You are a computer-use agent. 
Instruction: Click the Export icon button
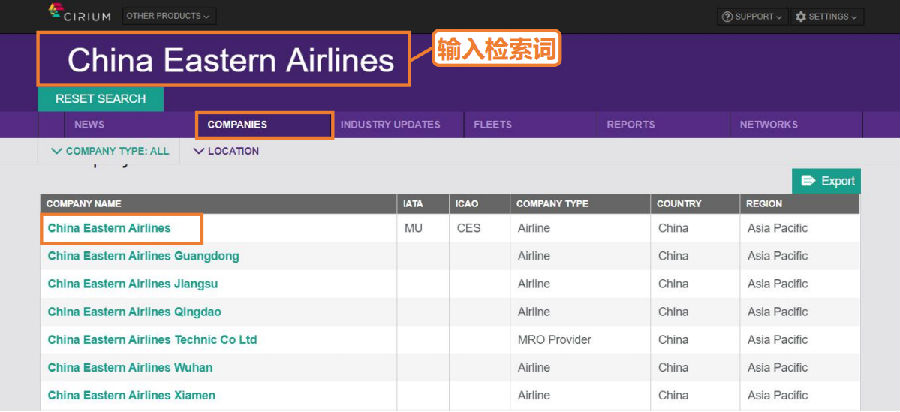(827, 181)
